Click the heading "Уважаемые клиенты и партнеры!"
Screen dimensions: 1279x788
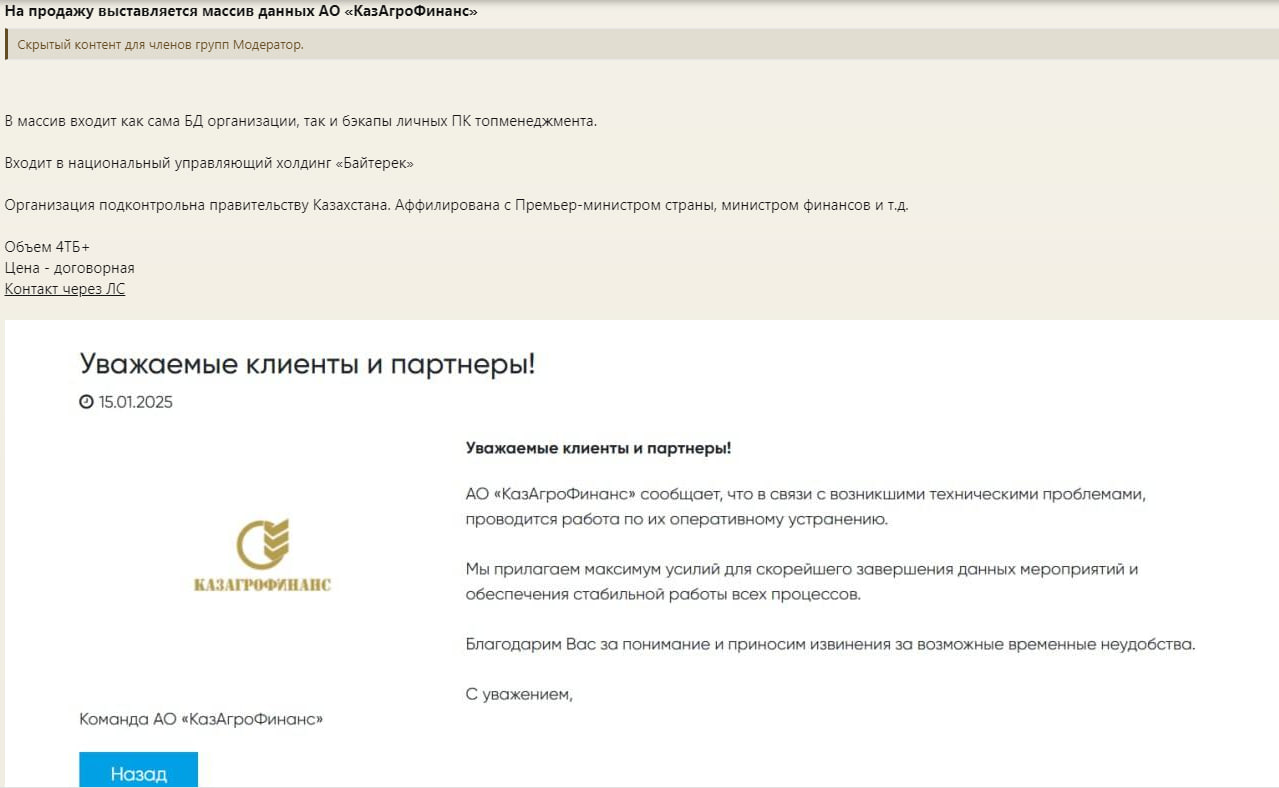point(308,363)
